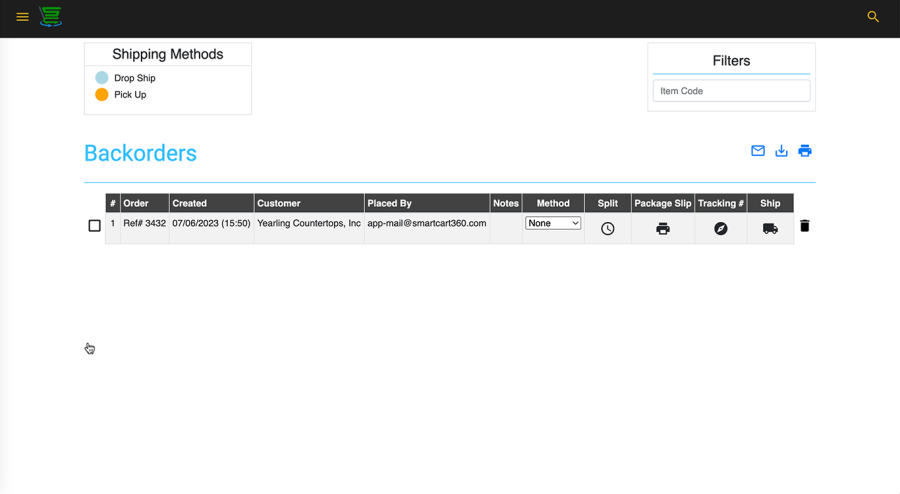Select the checkbox for order Ref# 3432
The image size is (900, 494).
click(95, 226)
